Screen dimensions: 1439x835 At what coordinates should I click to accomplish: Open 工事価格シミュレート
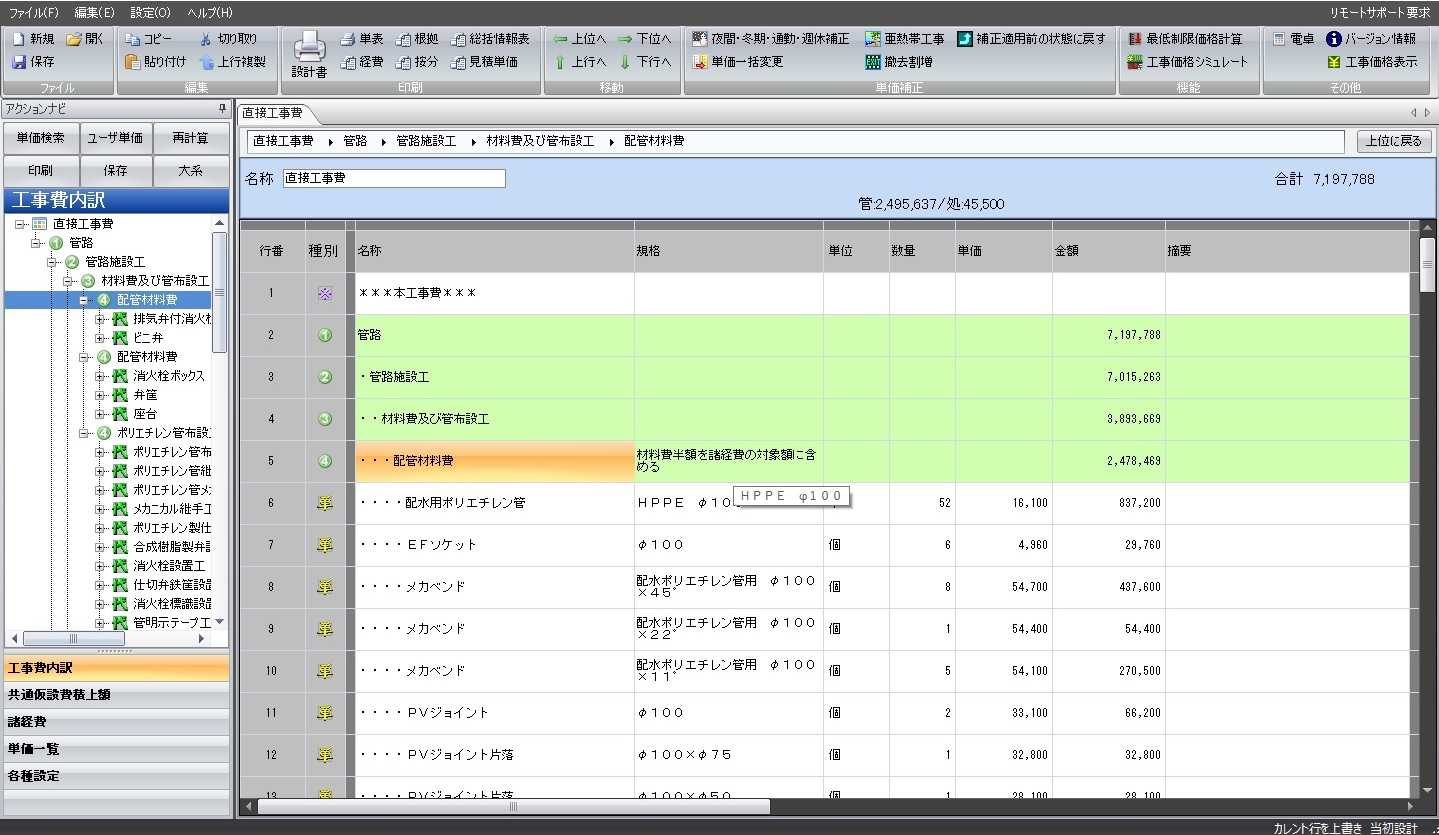pos(1187,61)
